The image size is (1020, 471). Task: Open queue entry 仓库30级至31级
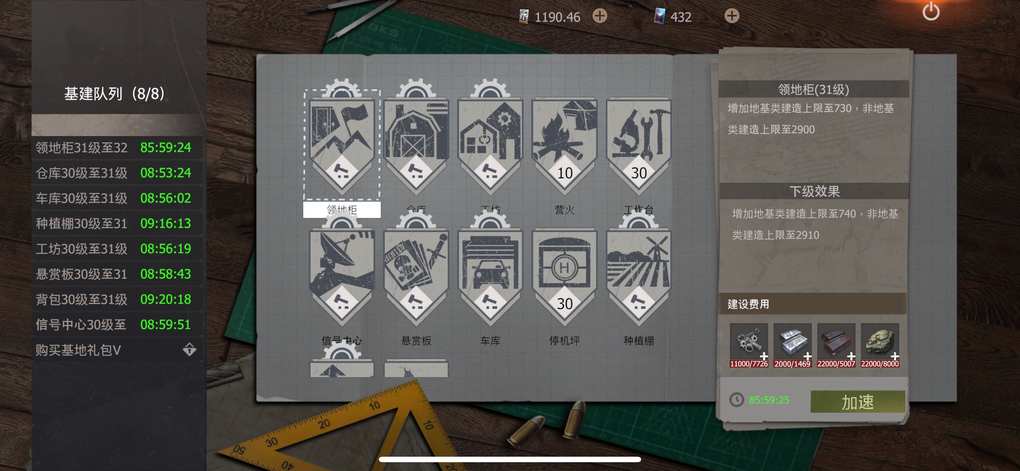tap(114, 173)
